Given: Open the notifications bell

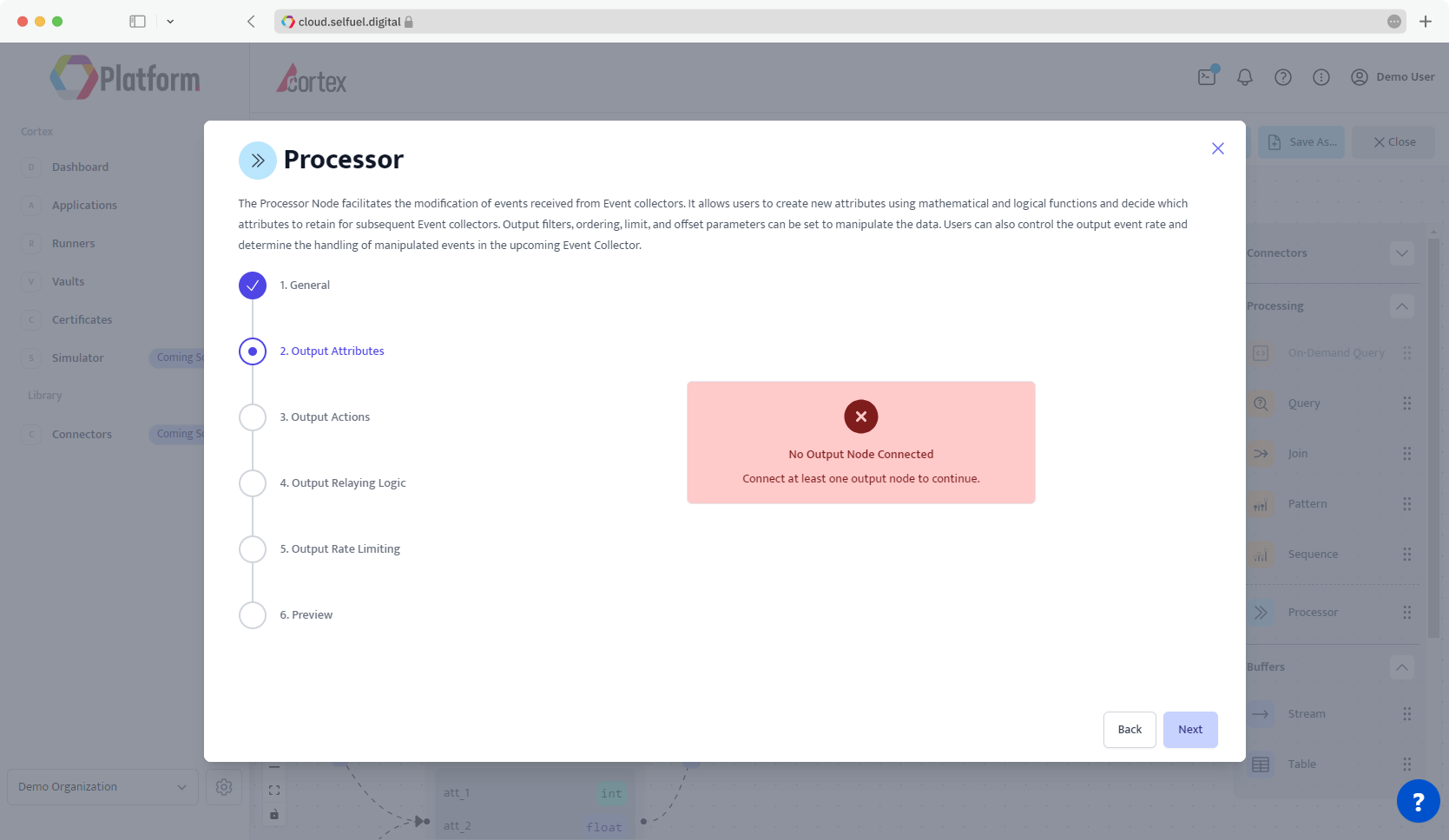Looking at the screenshot, I should pyautogui.click(x=1245, y=77).
